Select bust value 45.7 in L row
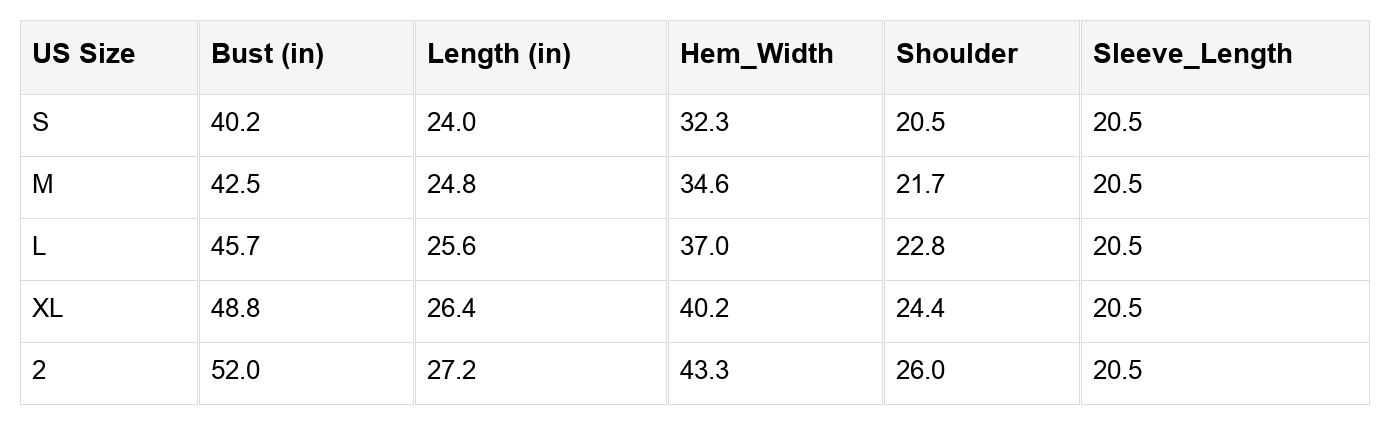The image size is (1389, 424). click(x=236, y=247)
